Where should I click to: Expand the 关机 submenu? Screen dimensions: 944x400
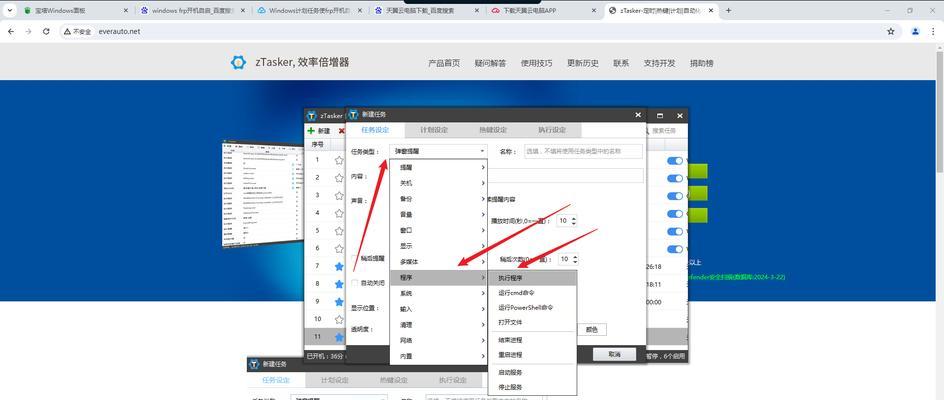[x=438, y=183]
